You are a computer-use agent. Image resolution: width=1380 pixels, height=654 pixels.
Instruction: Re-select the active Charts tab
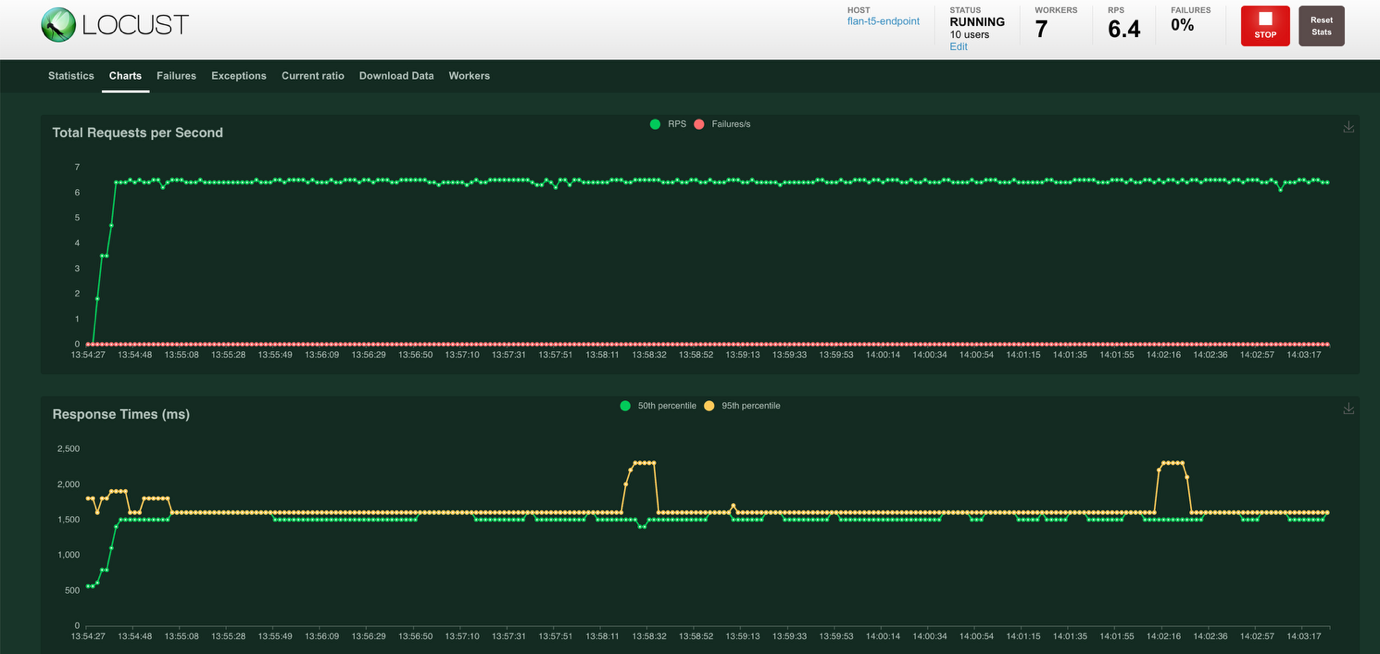[125, 75]
